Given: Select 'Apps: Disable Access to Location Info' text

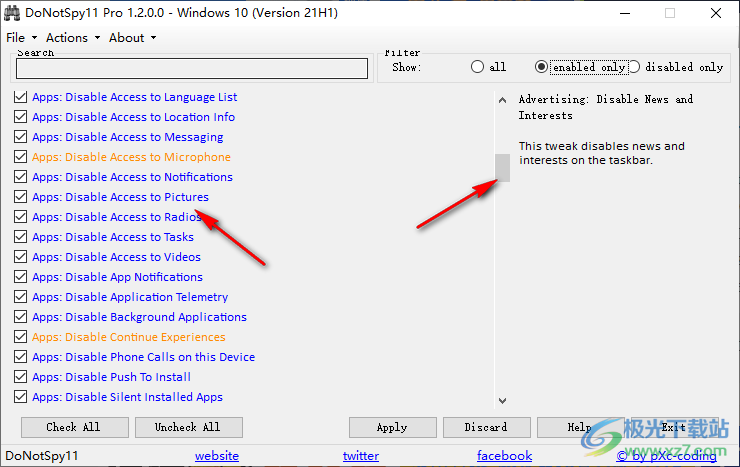Looking at the screenshot, I should (x=134, y=117).
